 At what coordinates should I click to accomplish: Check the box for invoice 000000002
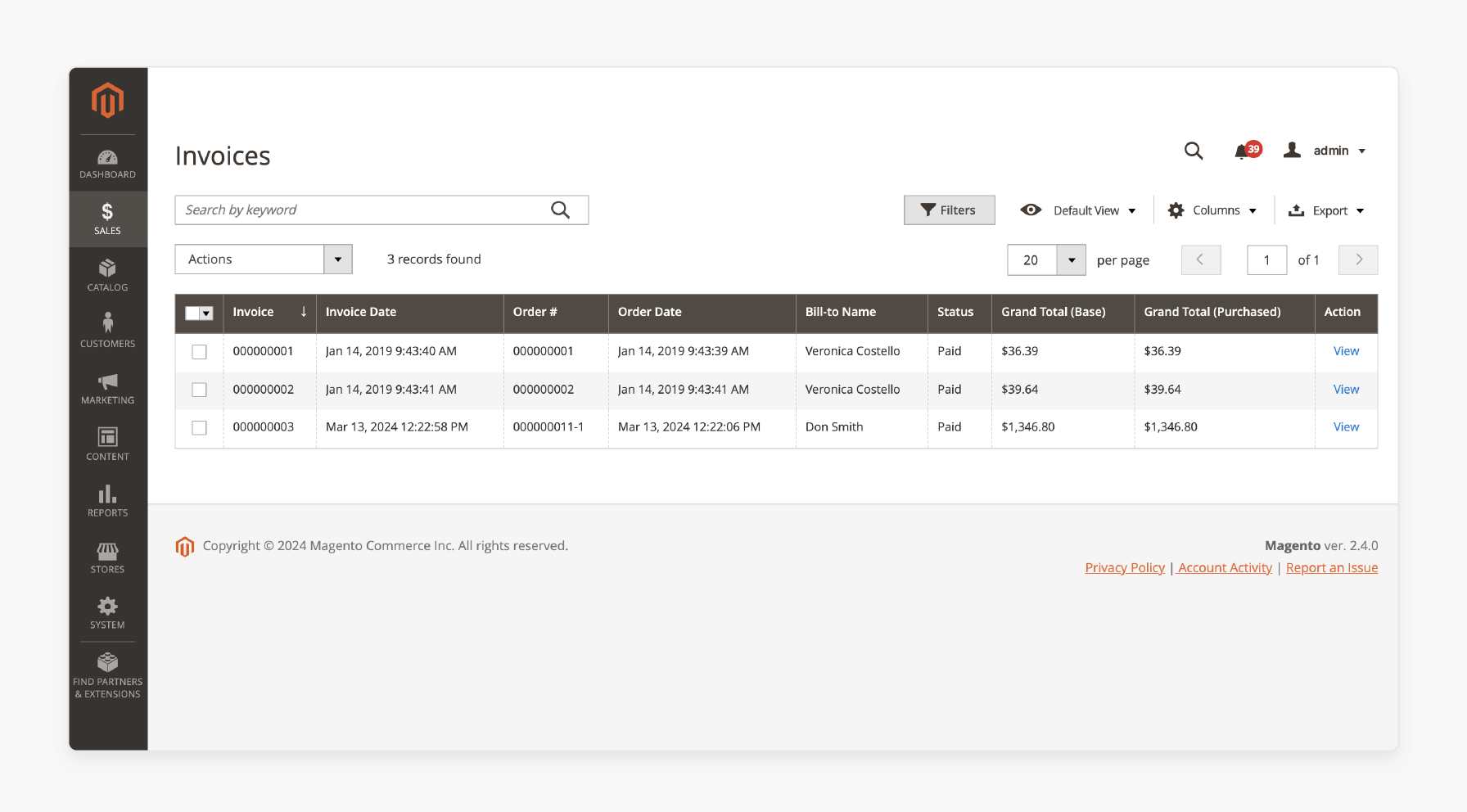click(199, 390)
